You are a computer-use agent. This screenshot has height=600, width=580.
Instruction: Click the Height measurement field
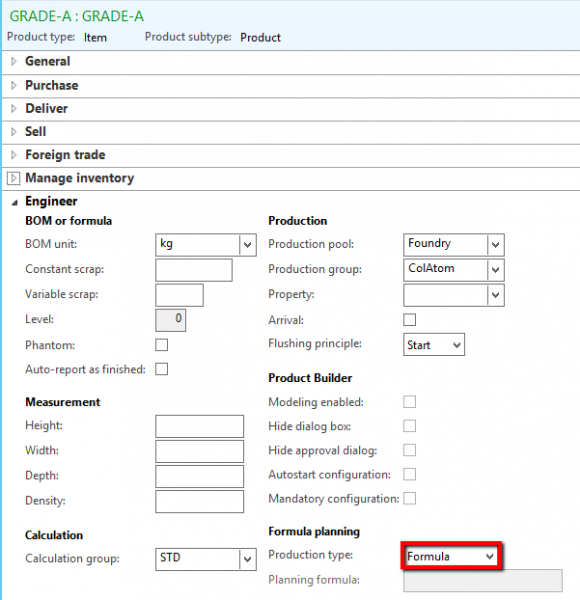pos(199,426)
